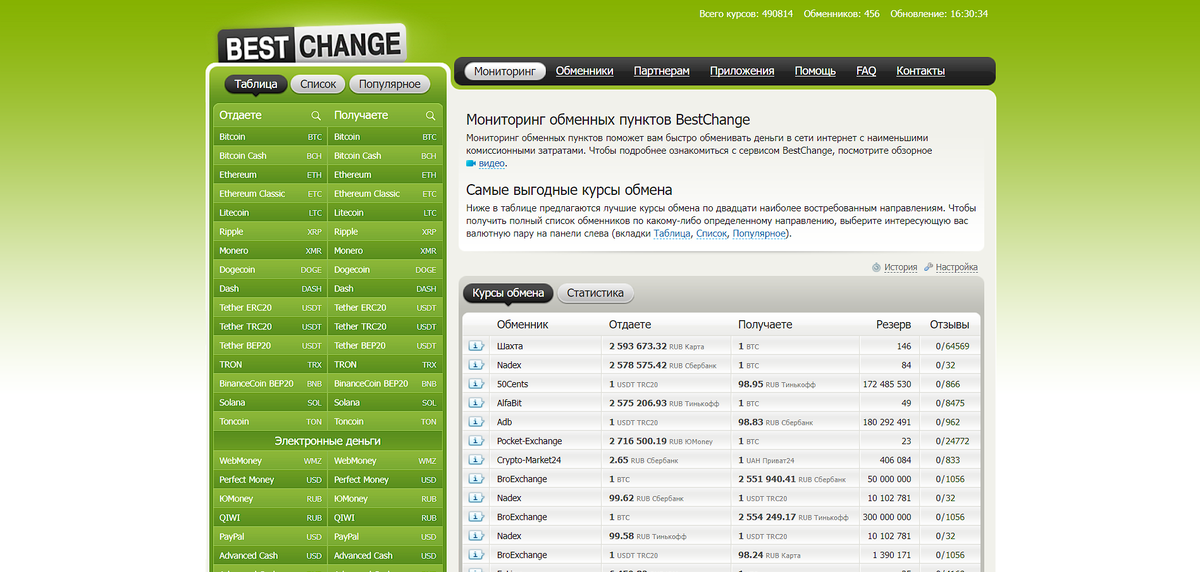Select WebMoney in the Отдаете column

pos(270,461)
